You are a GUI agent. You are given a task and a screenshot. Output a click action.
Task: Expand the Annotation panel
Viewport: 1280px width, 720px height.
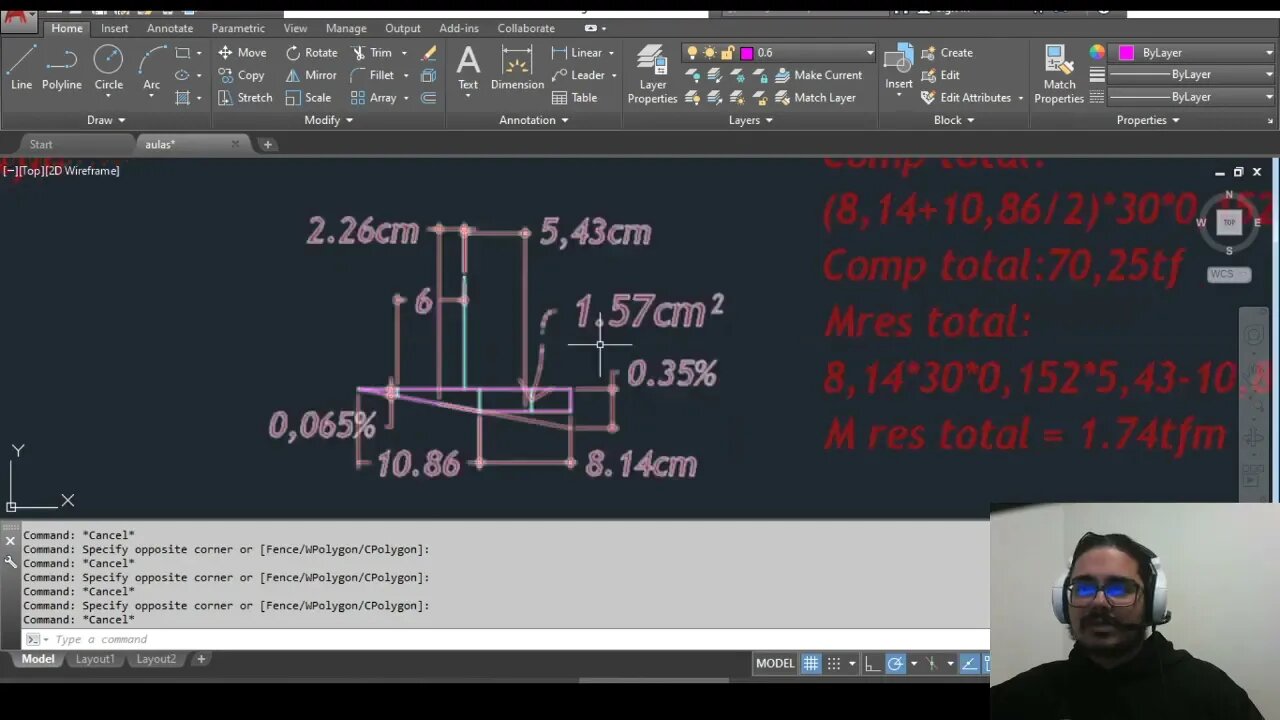534,120
